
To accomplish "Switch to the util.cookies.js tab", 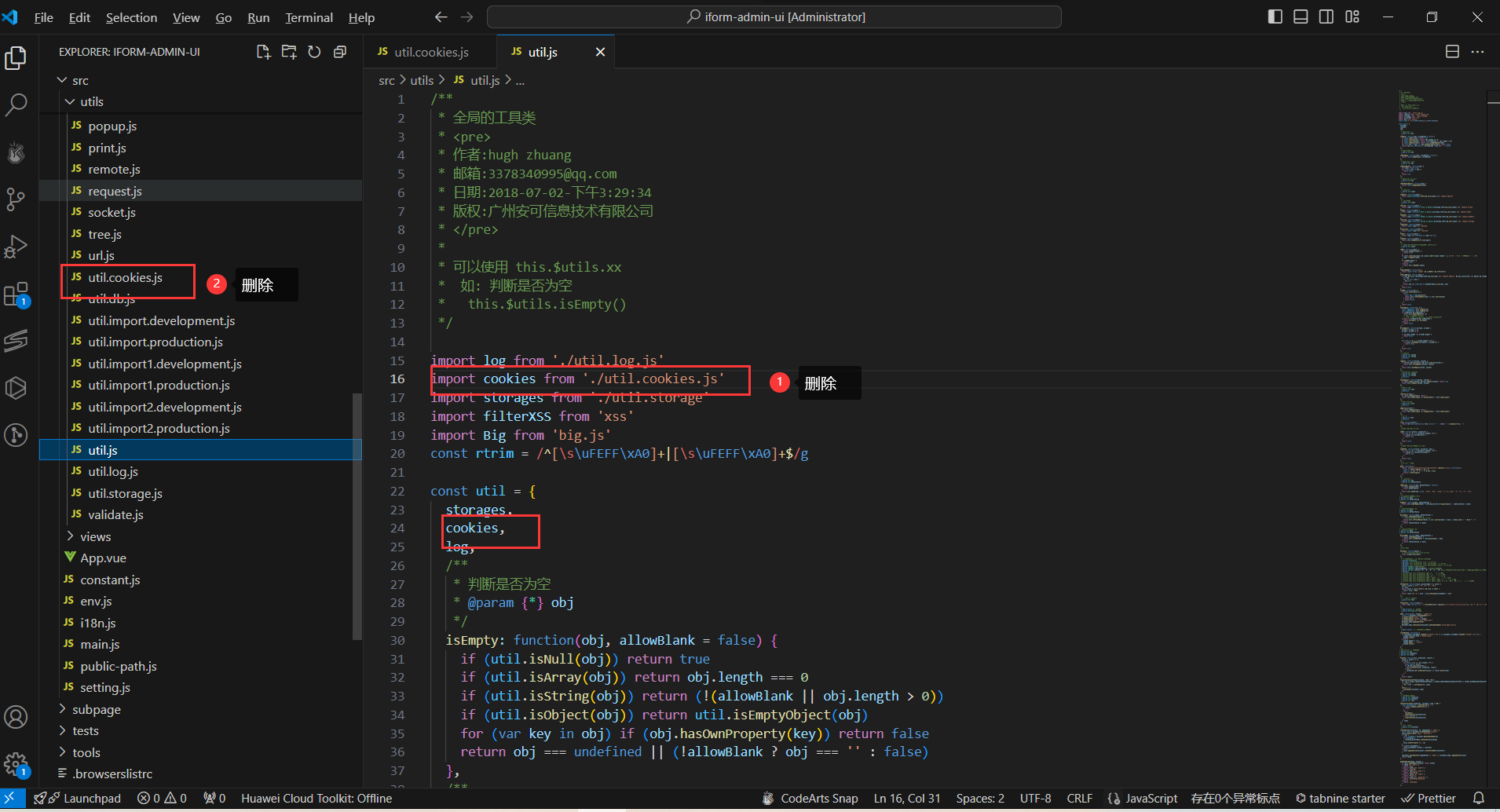I will [x=430, y=52].
